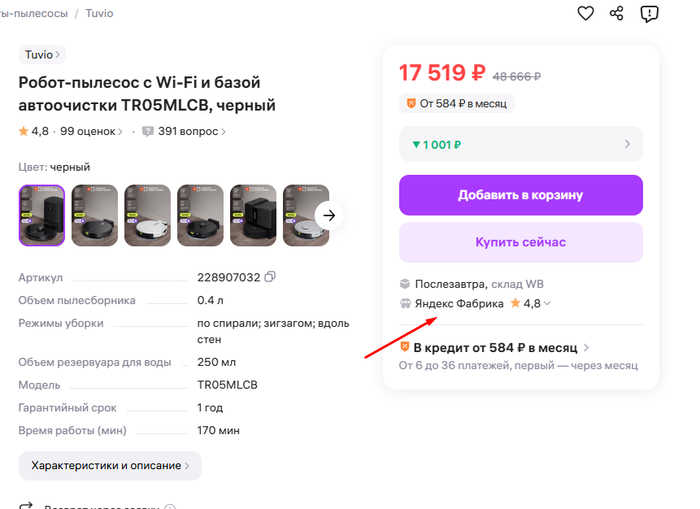Click Купить сейчас button
This screenshot has height=509, width=700.
pos(520,243)
